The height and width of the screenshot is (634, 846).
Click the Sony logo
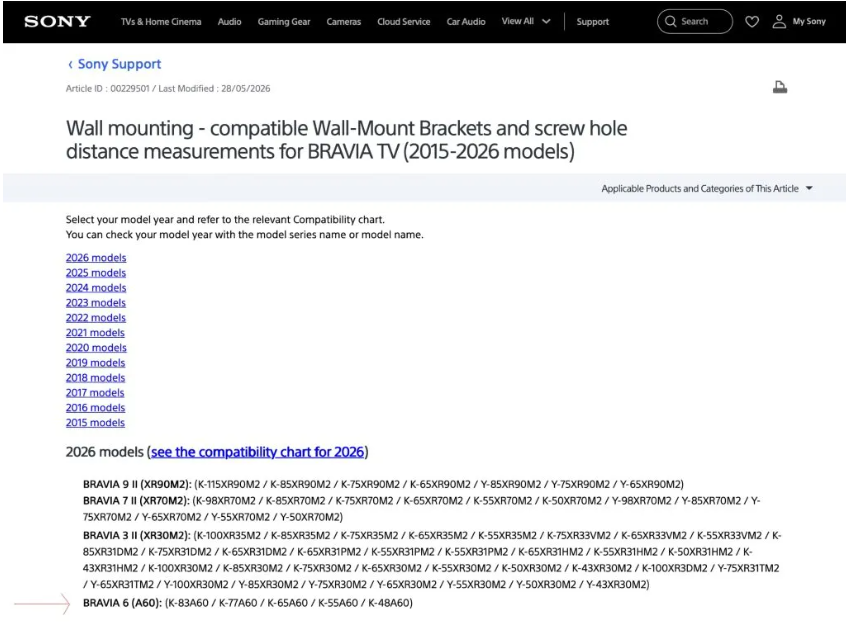point(57,22)
